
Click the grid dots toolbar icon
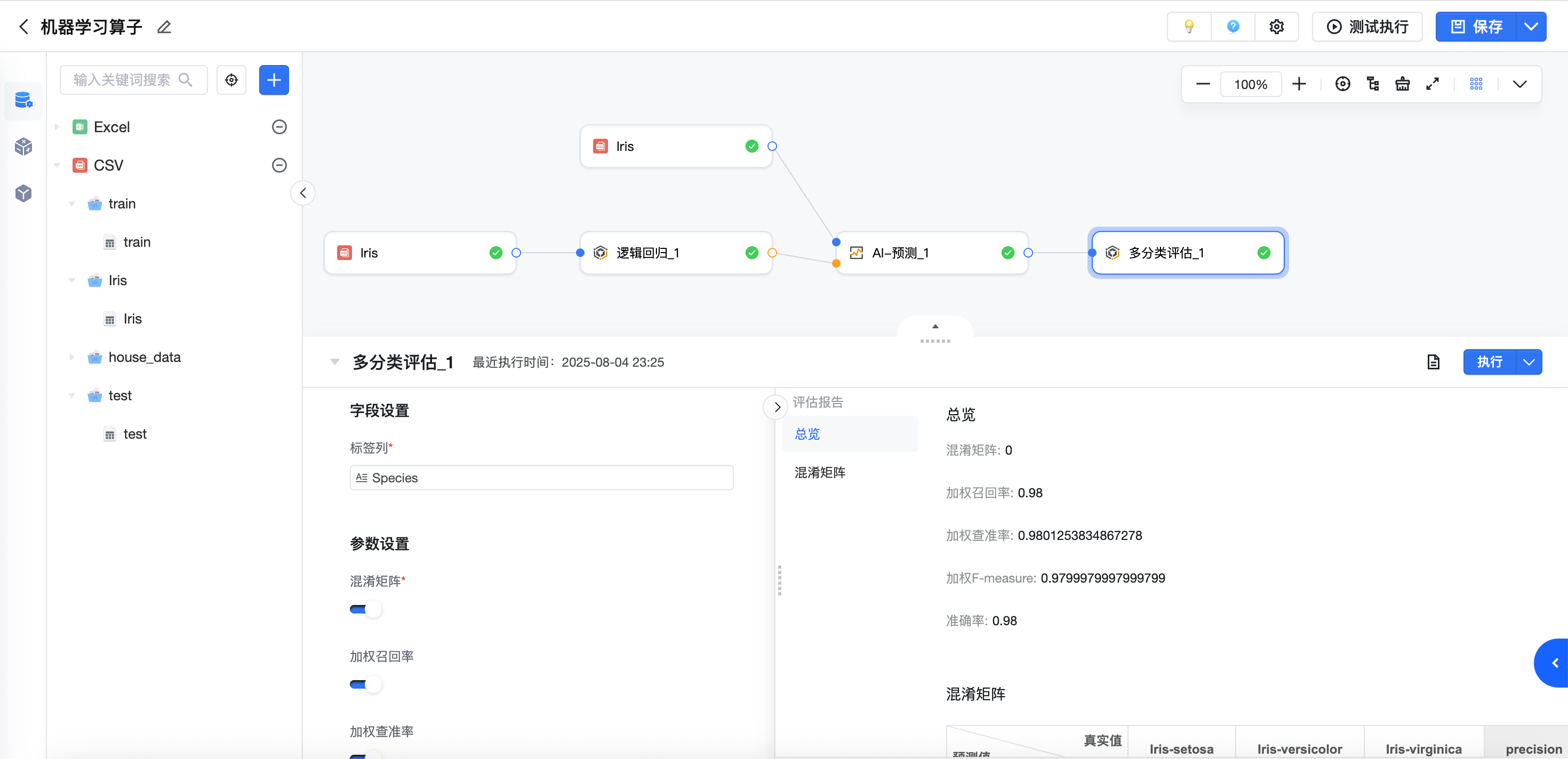click(x=1476, y=84)
